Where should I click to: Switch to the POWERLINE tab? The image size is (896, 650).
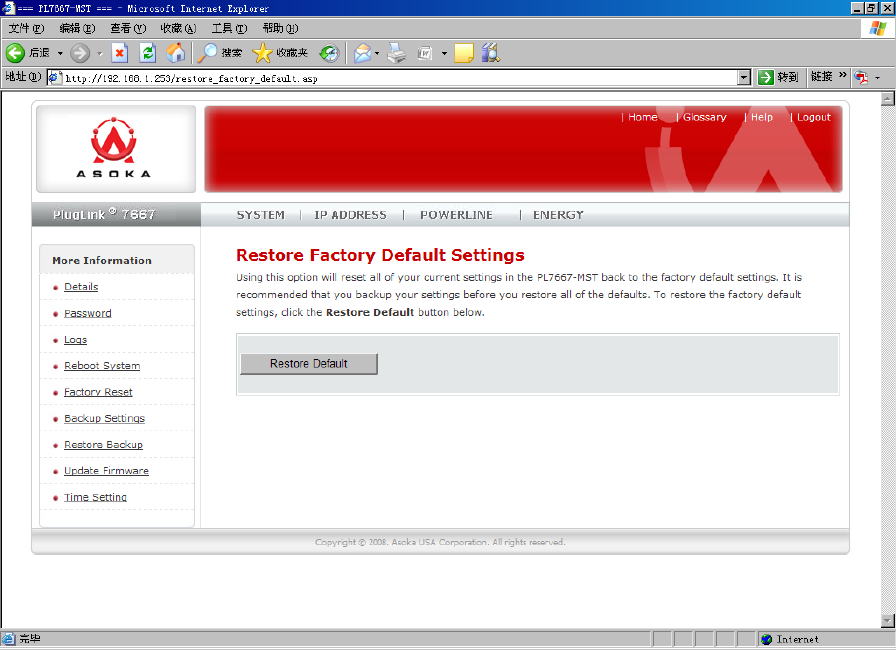tap(457, 215)
